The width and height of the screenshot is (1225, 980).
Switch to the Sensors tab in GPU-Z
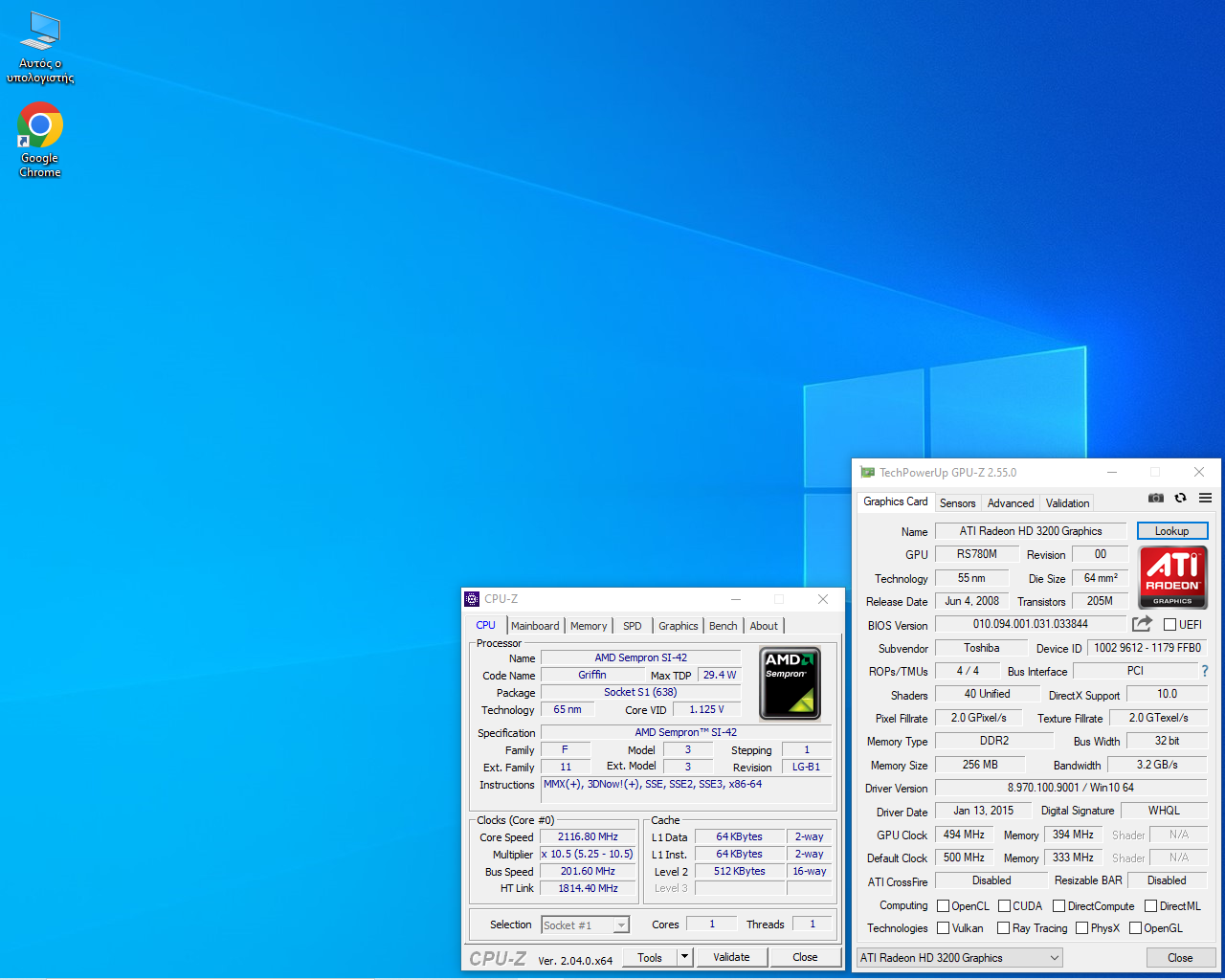[958, 503]
